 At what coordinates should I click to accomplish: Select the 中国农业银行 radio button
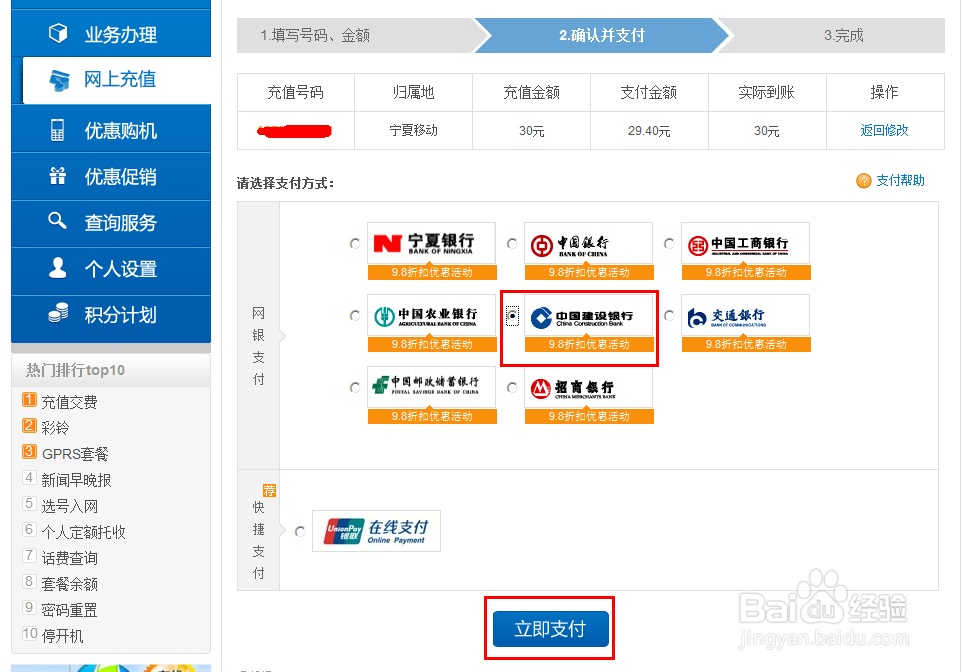(355, 316)
